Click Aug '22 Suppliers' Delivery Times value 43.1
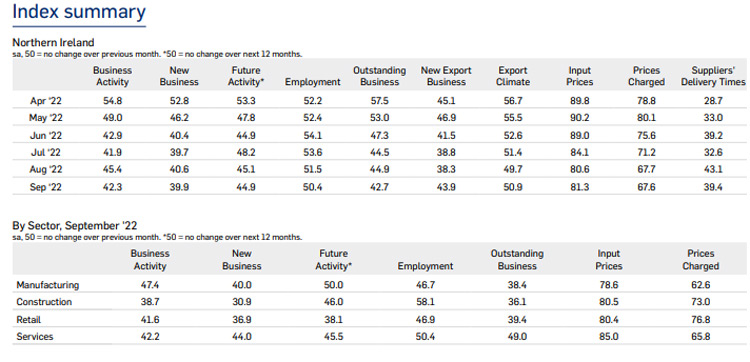 [x=713, y=170]
